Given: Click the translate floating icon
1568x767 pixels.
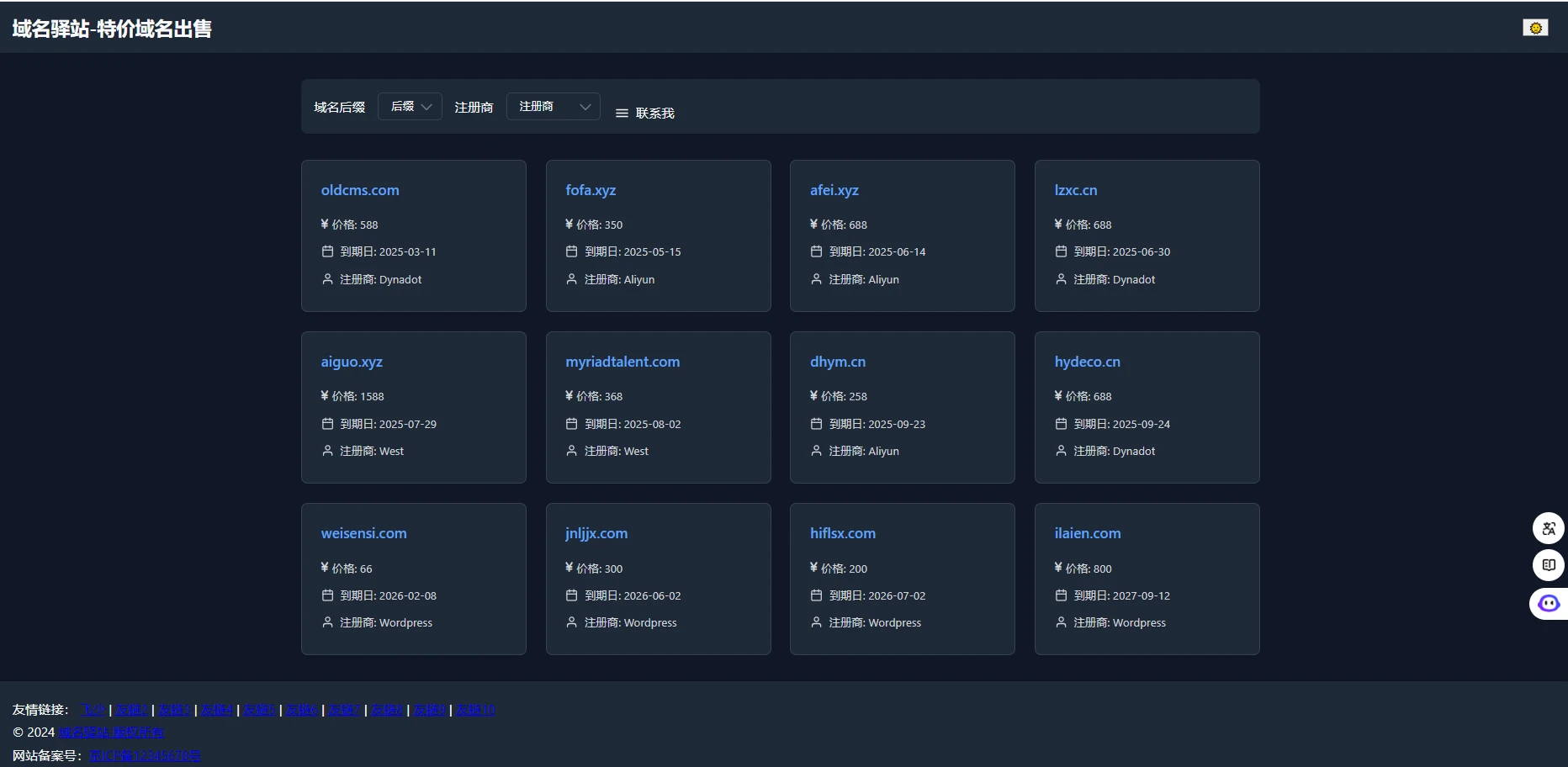Looking at the screenshot, I should (1548, 529).
